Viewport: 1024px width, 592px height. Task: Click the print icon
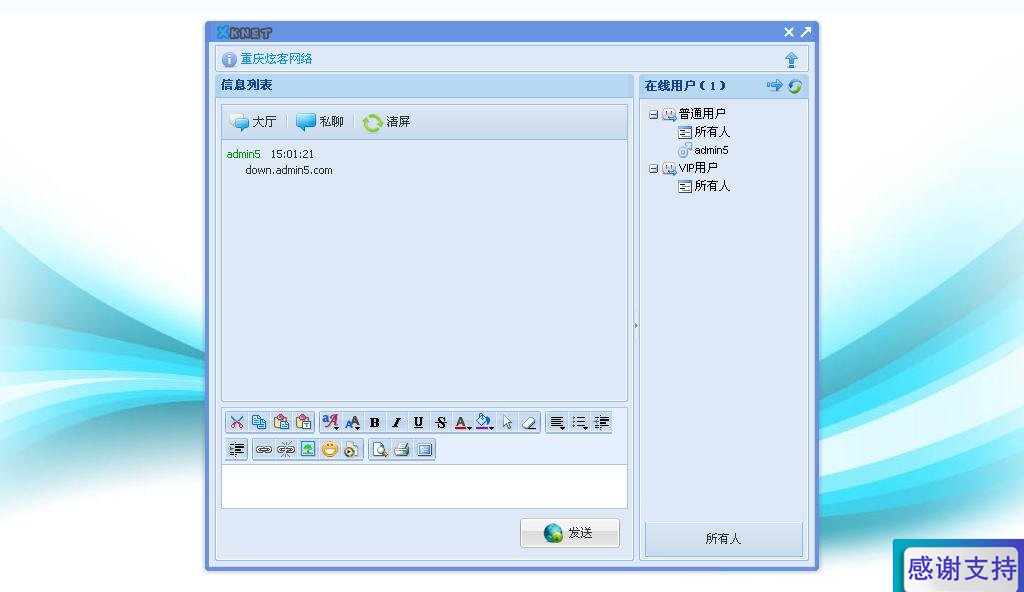tap(402, 449)
